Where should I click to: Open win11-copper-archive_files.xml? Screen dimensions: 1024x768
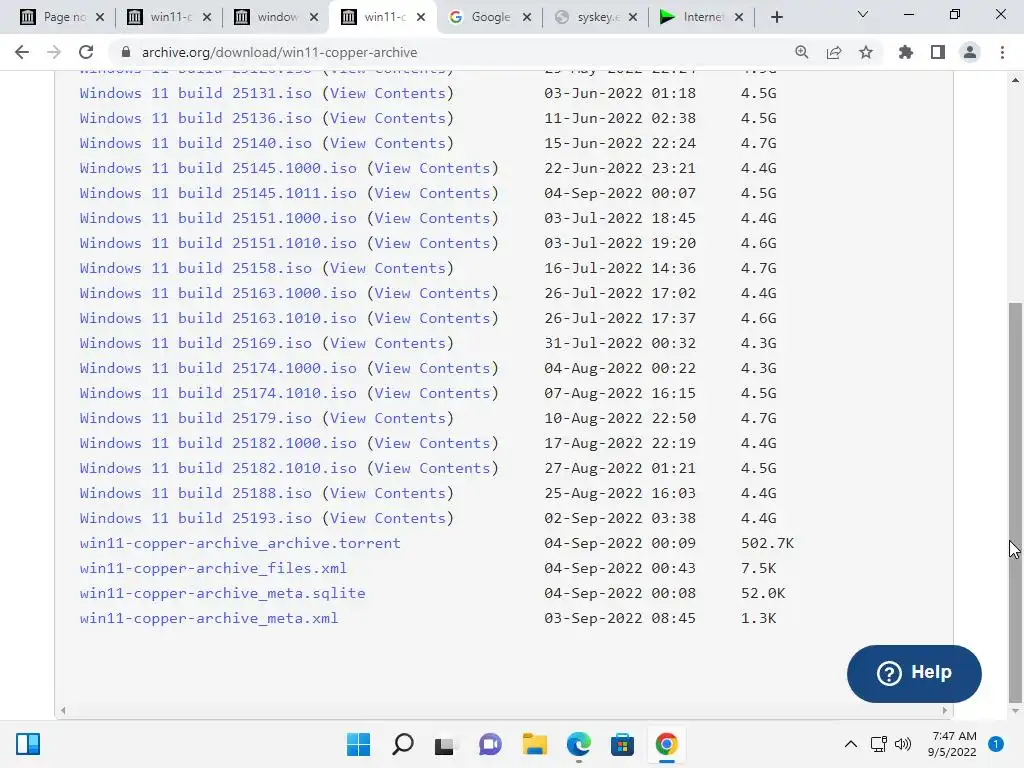click(x=213, y=568)
